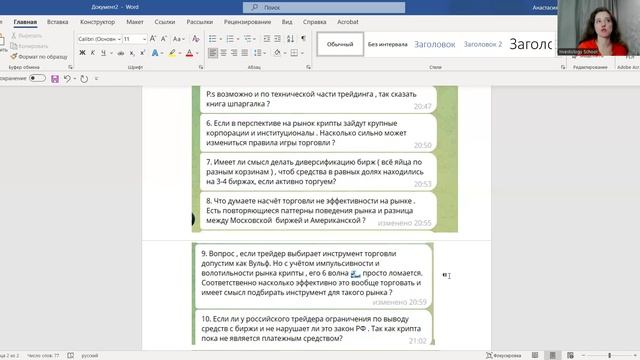Open the Справка tab
The height and width of the screenshot is (360, 640).
(315, 22)
